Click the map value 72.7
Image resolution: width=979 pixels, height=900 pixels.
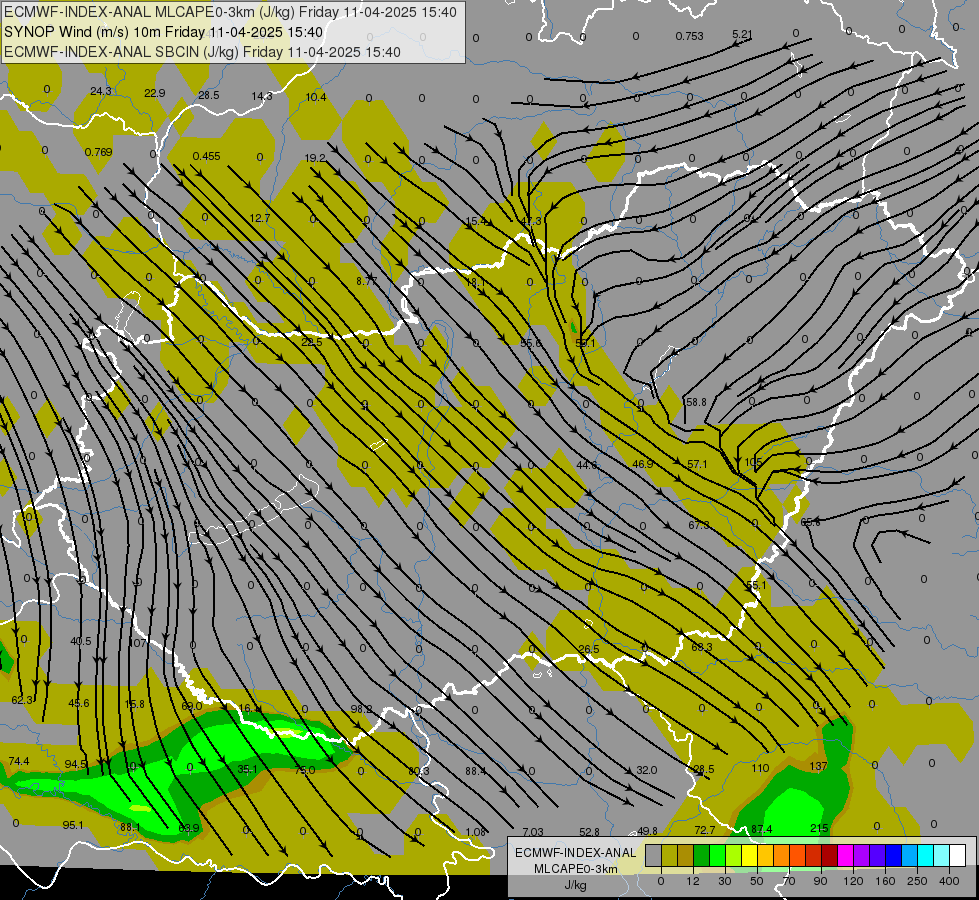click(x=705, y=829)
